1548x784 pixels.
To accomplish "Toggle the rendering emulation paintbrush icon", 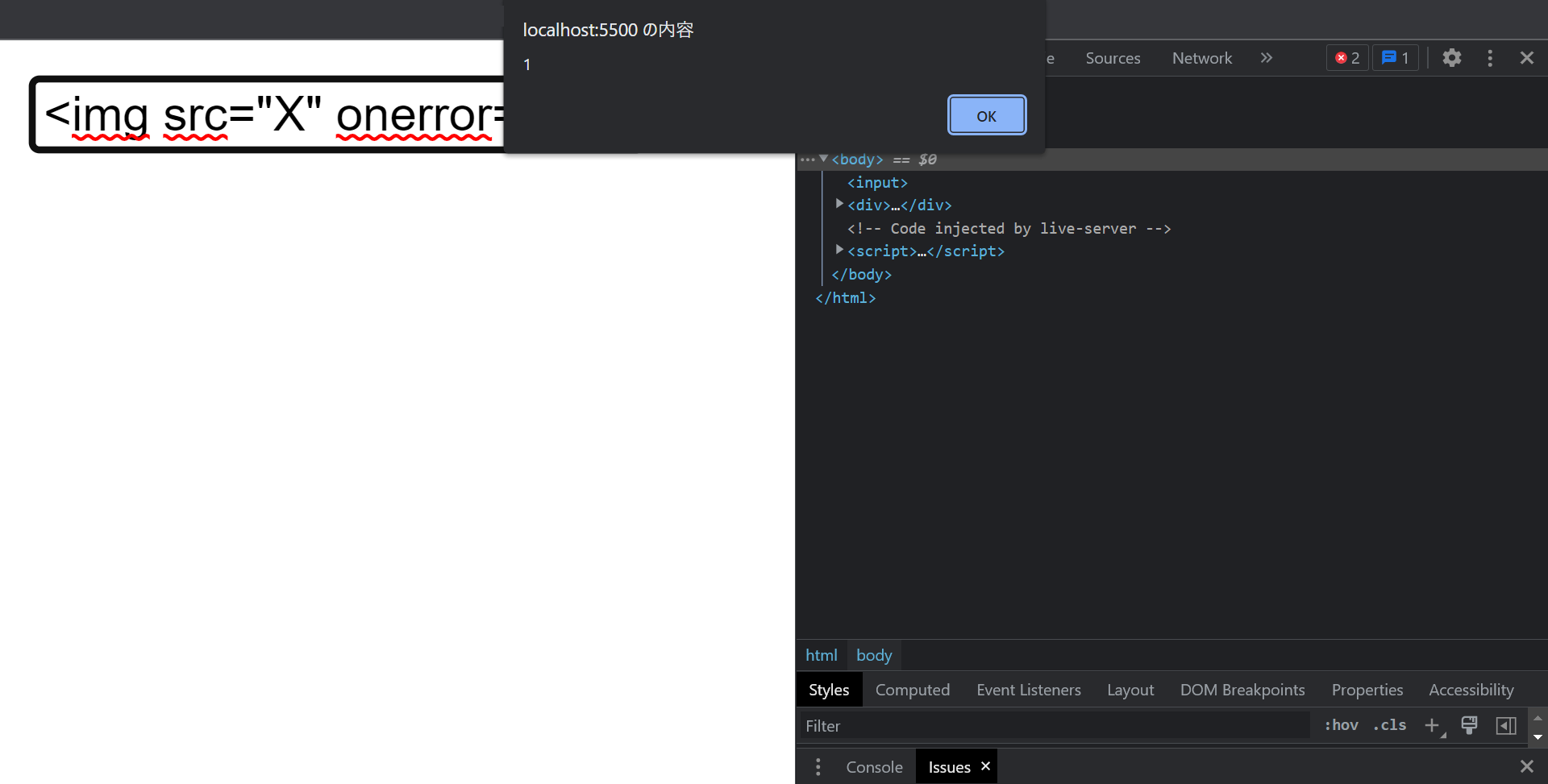I will 1469,725.
